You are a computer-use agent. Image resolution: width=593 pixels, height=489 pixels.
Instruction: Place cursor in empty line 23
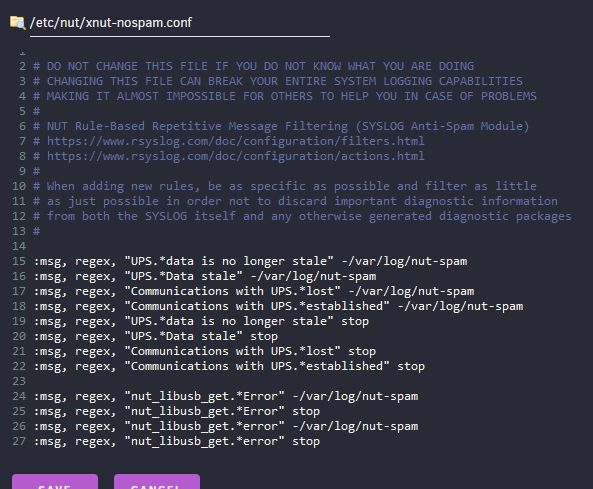coord(303,381)
